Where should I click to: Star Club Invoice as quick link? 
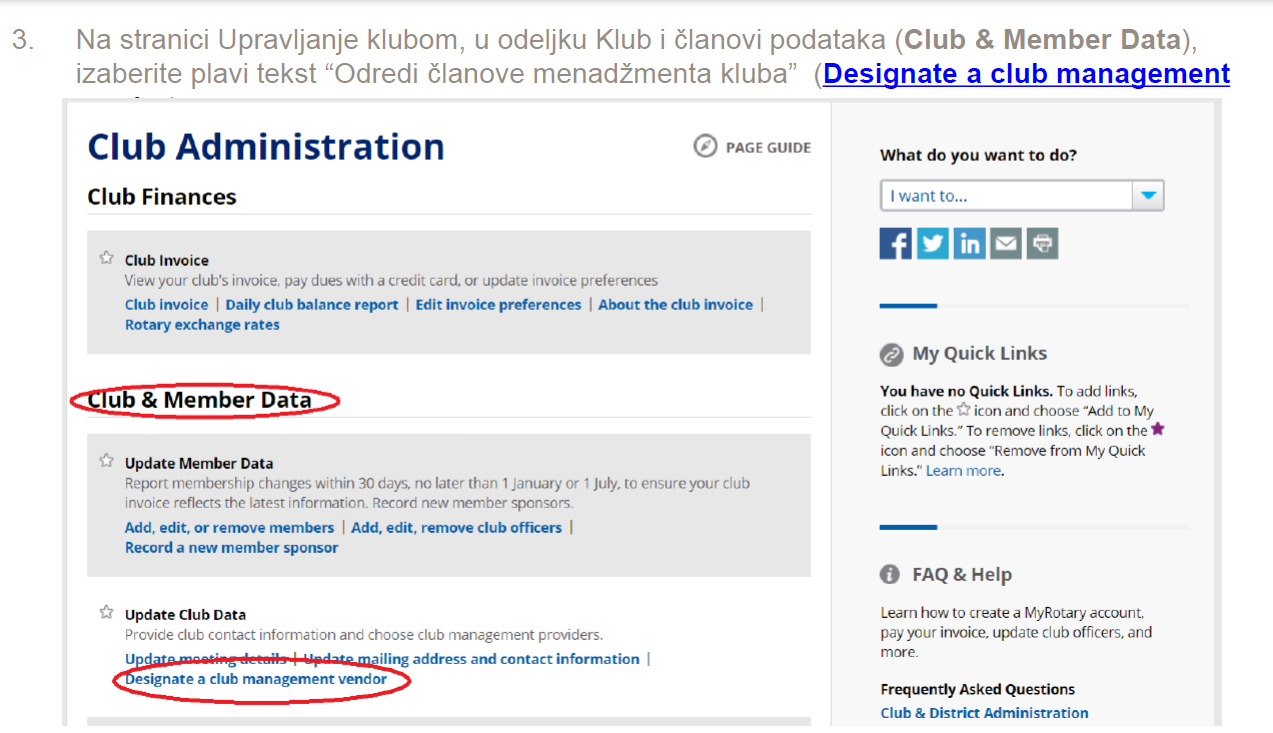tap(106, 259)
